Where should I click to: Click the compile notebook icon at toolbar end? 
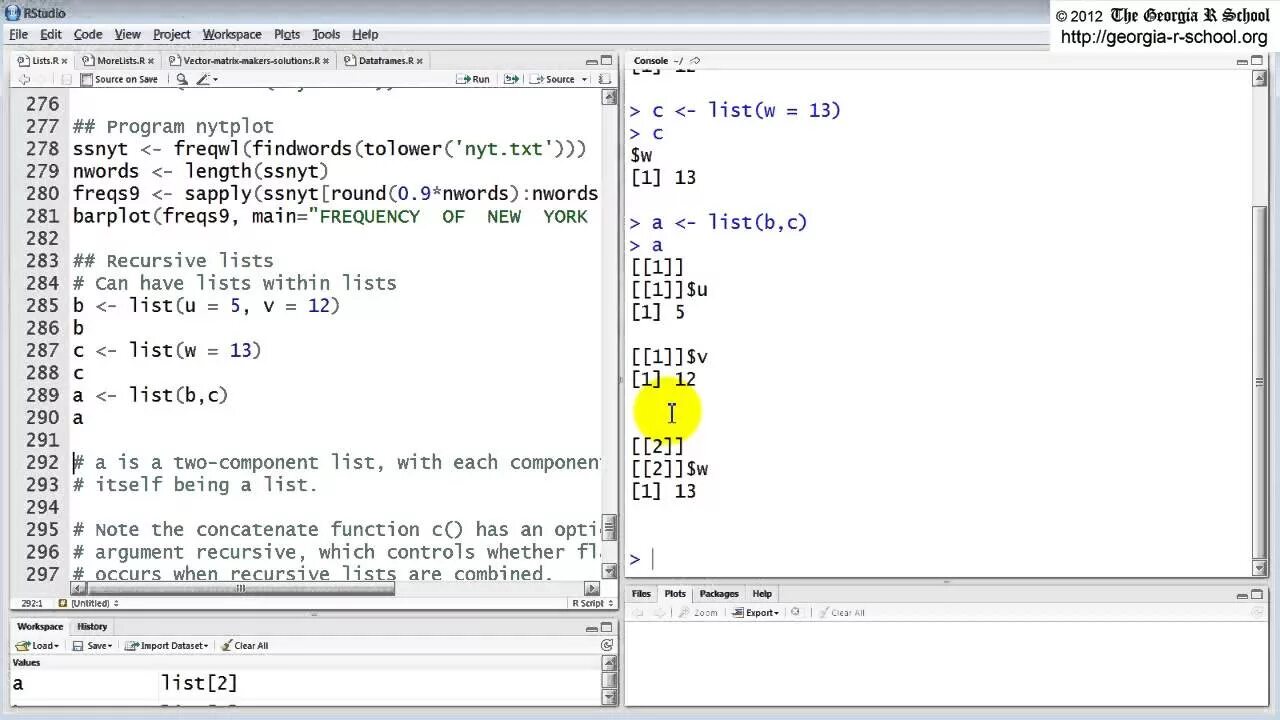click(605, 79)
